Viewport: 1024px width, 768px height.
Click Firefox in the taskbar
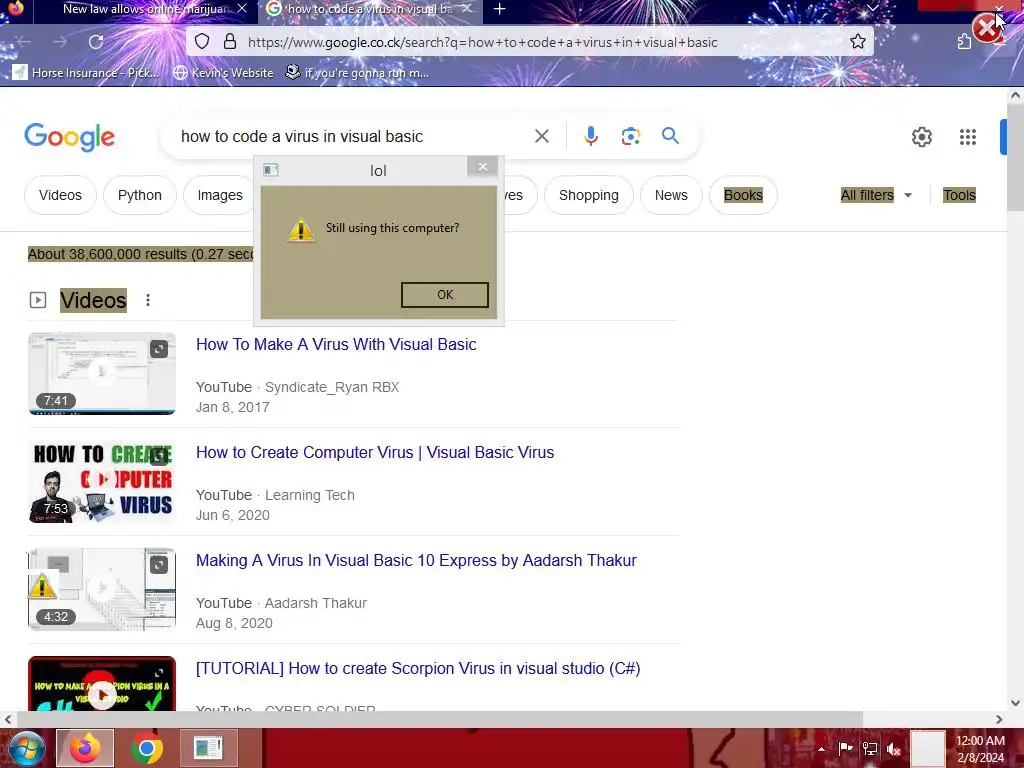pyautogui.click(x=85, y=748)
